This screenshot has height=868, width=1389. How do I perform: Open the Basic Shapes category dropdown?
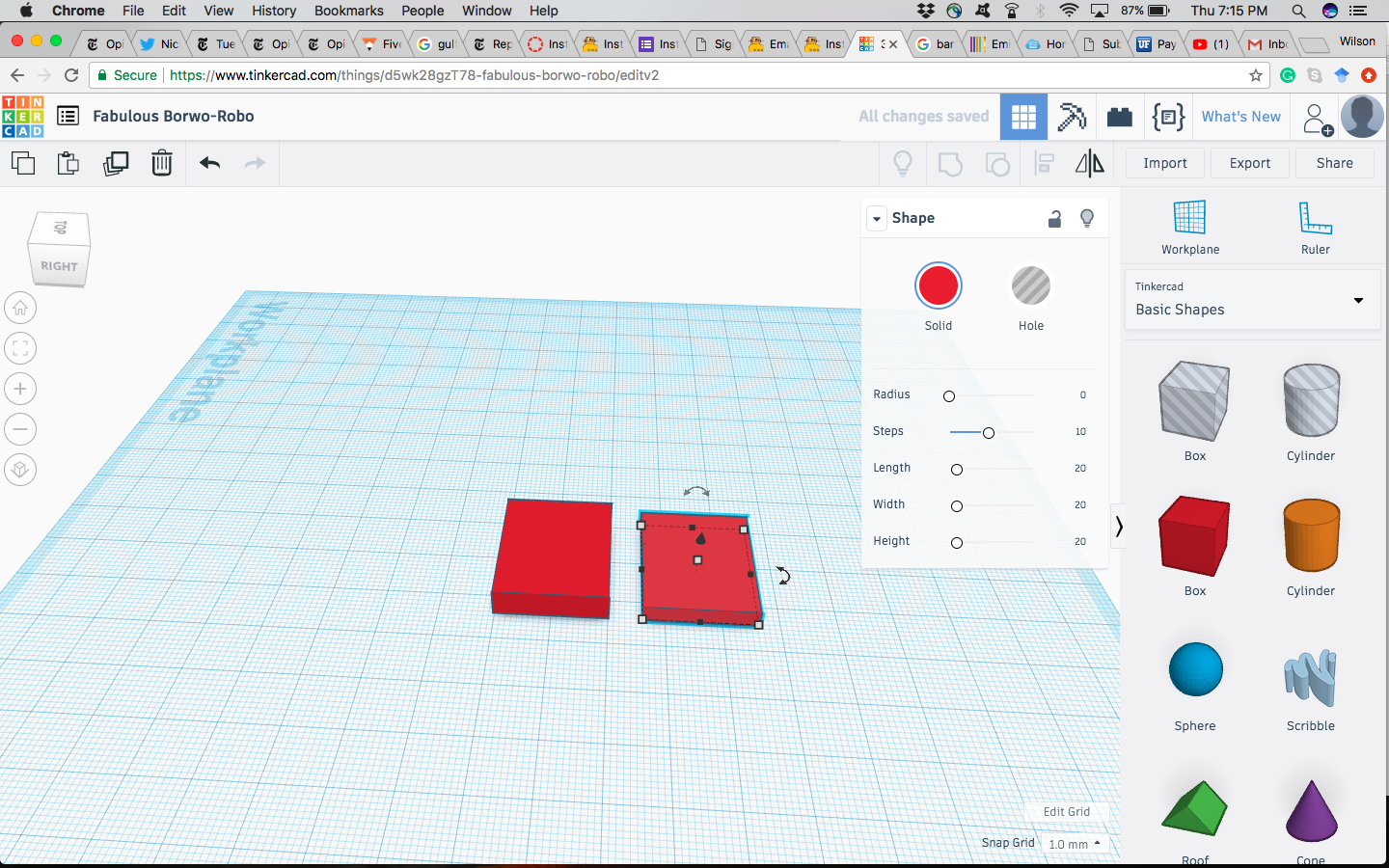pyautogui.click(x=1252, y=300)
